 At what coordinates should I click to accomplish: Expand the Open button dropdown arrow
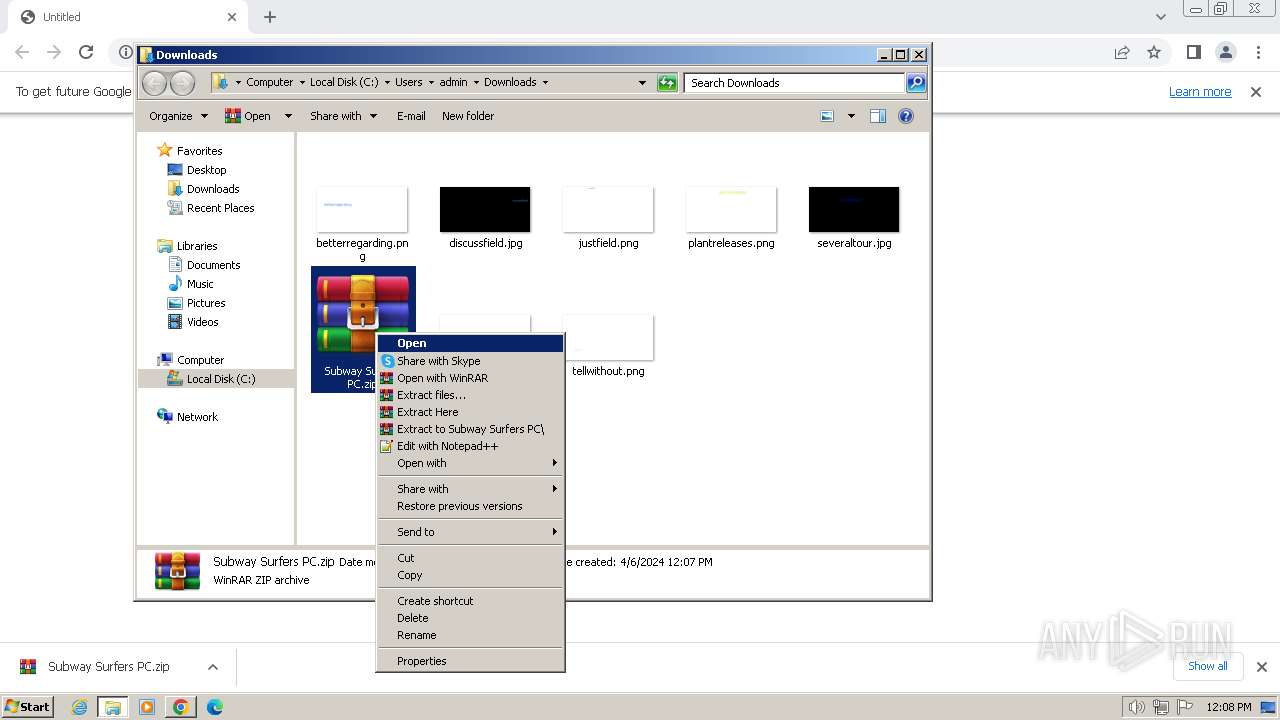click(x=288, y=116)
